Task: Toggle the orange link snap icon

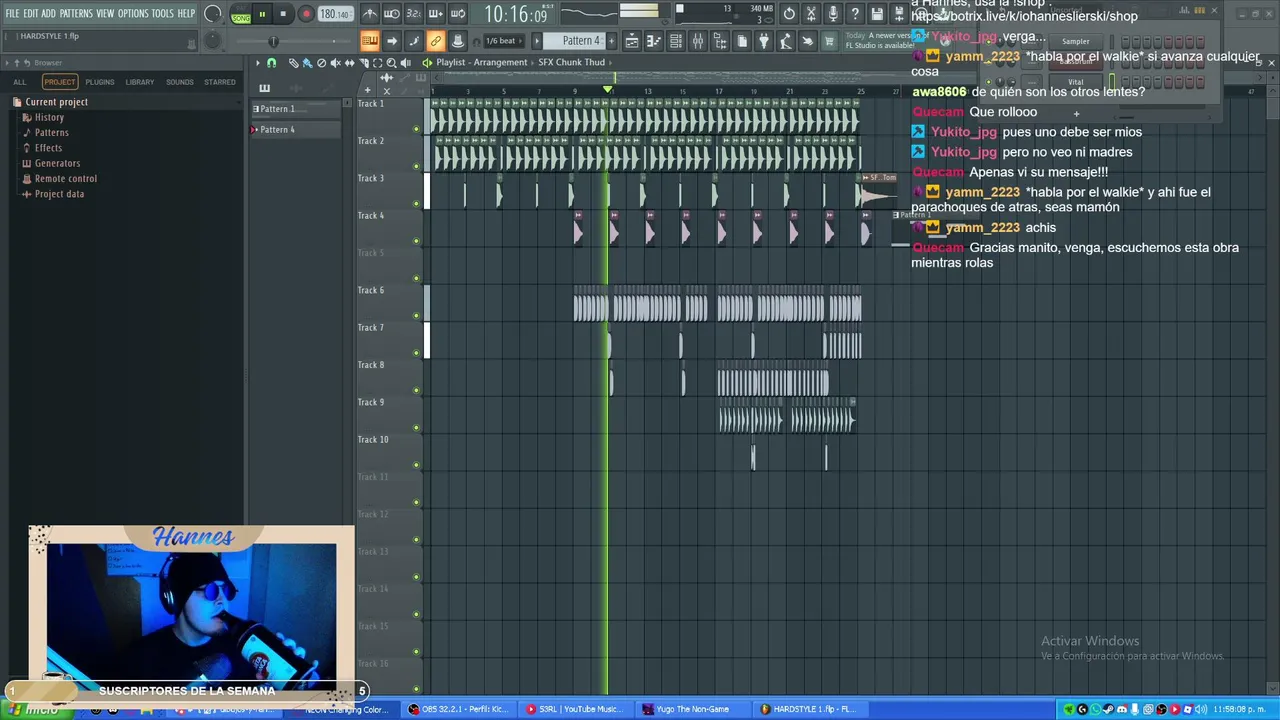Action: click(x=435, y=41)
